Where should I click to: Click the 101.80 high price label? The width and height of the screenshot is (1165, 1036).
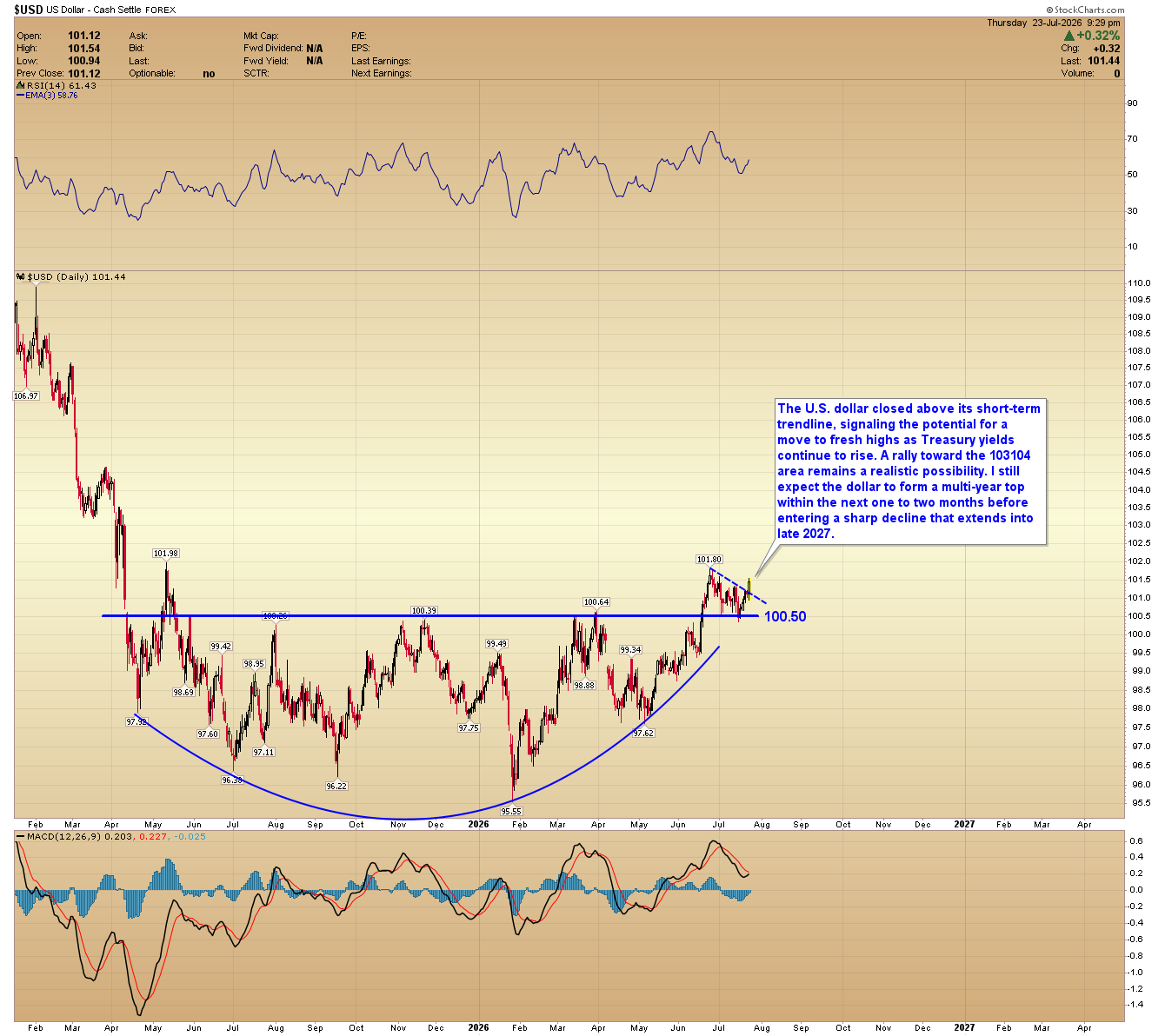point(709,560)
